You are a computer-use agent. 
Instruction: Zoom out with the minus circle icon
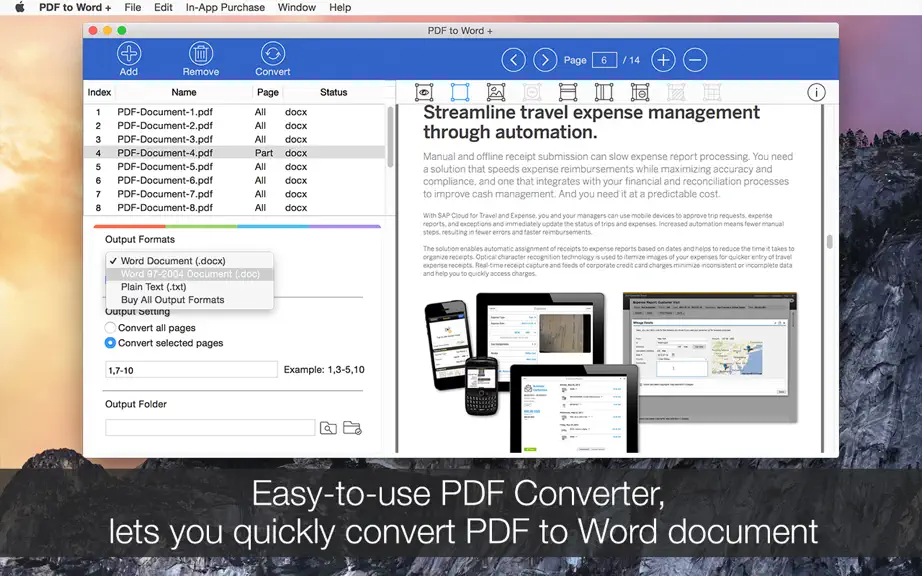pos(695,60)
